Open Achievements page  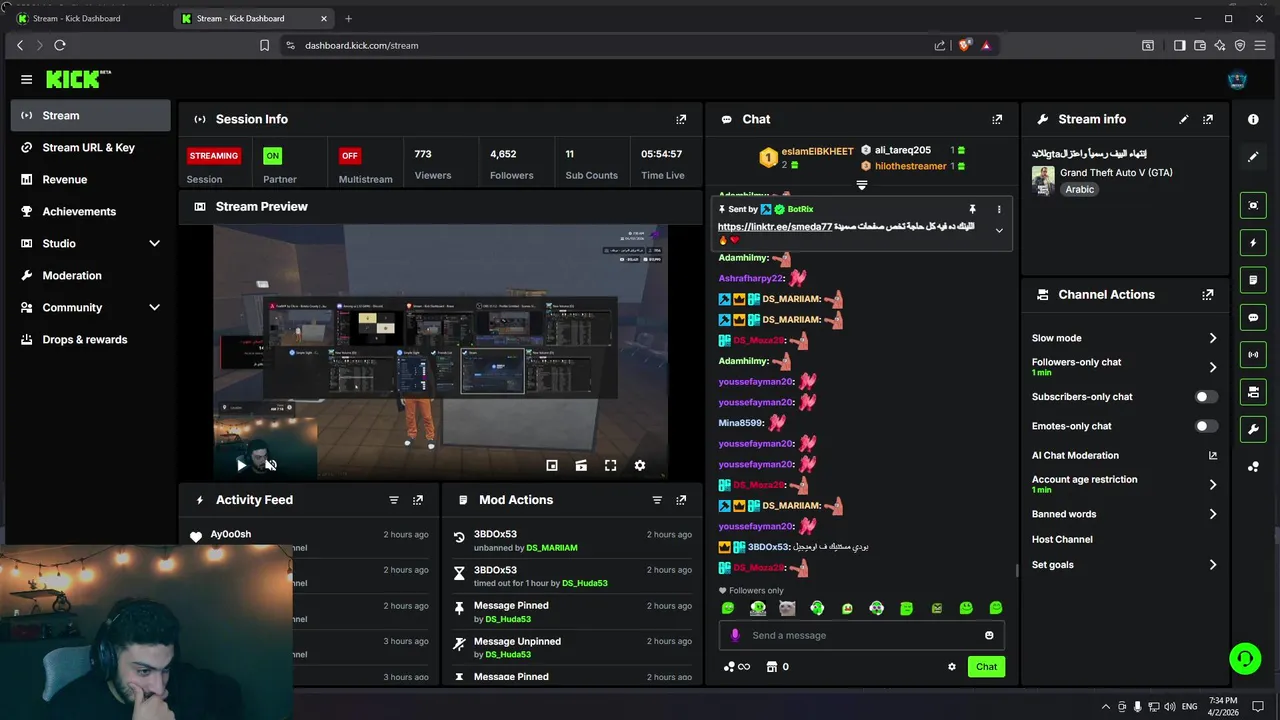[91, 212]
